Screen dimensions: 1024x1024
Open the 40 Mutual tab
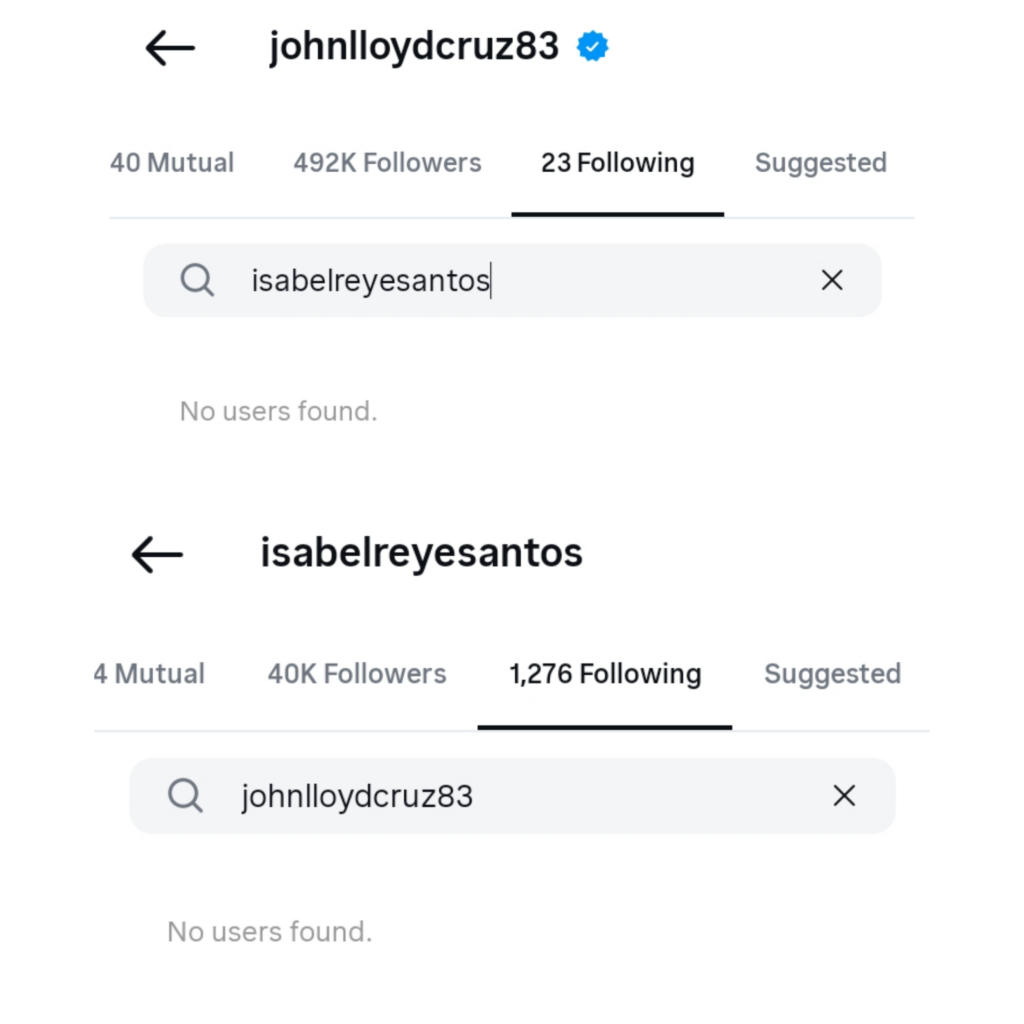point(172,163)
